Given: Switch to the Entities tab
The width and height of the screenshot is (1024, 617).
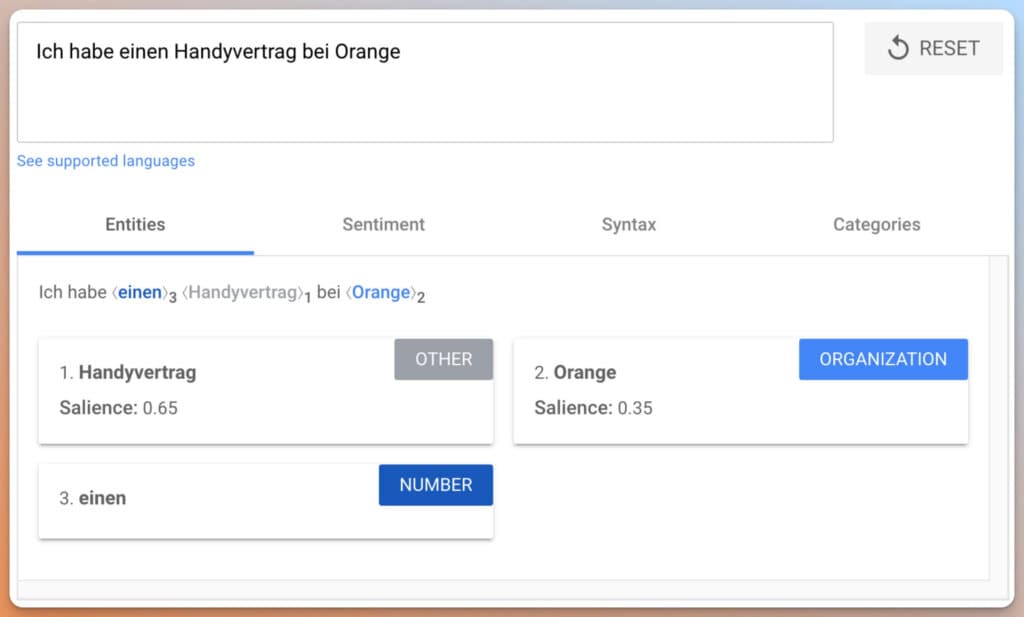Looking at the screenshot, I should 135,225.
